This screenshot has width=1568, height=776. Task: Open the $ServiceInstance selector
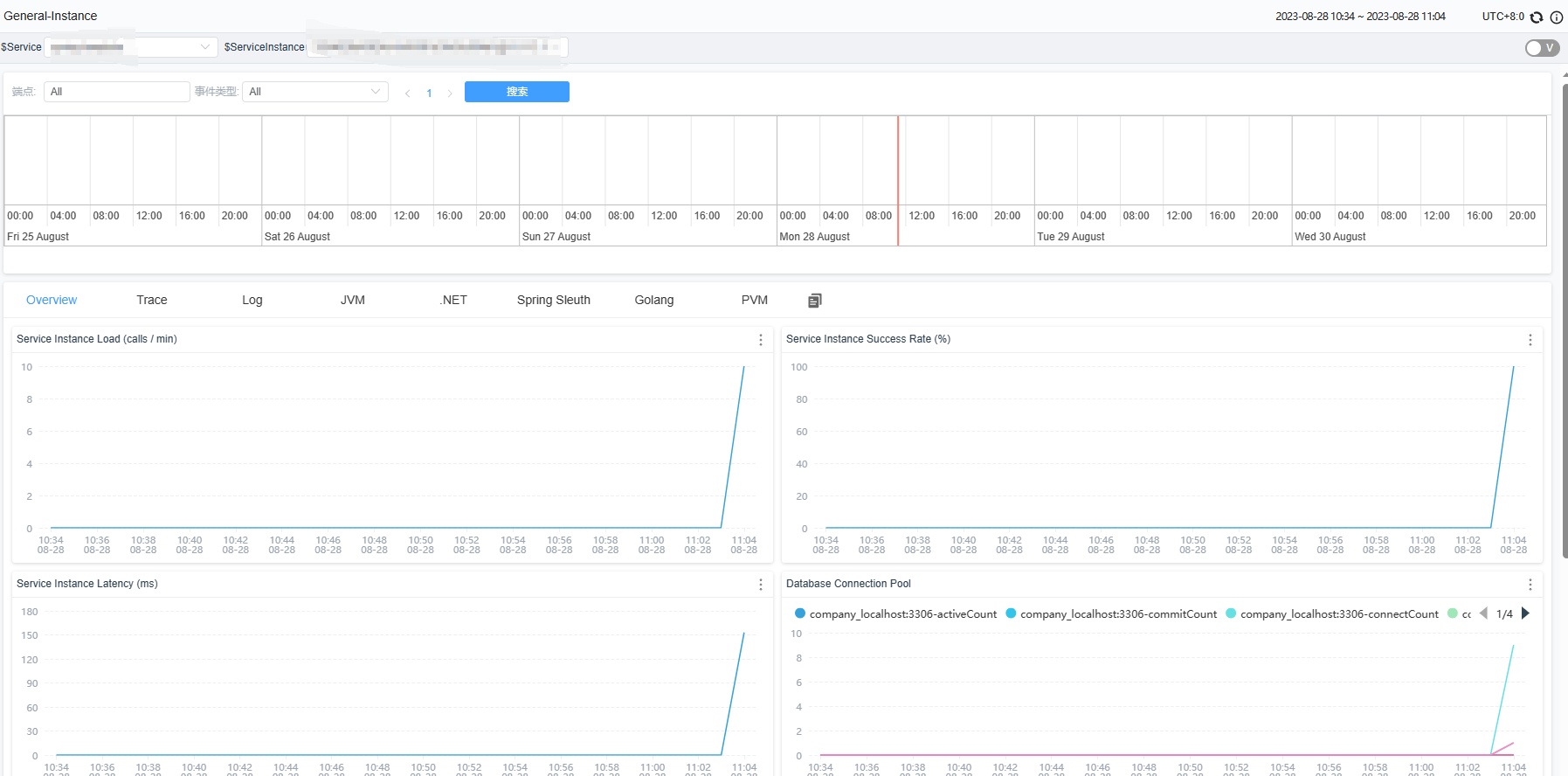point(438,47)
